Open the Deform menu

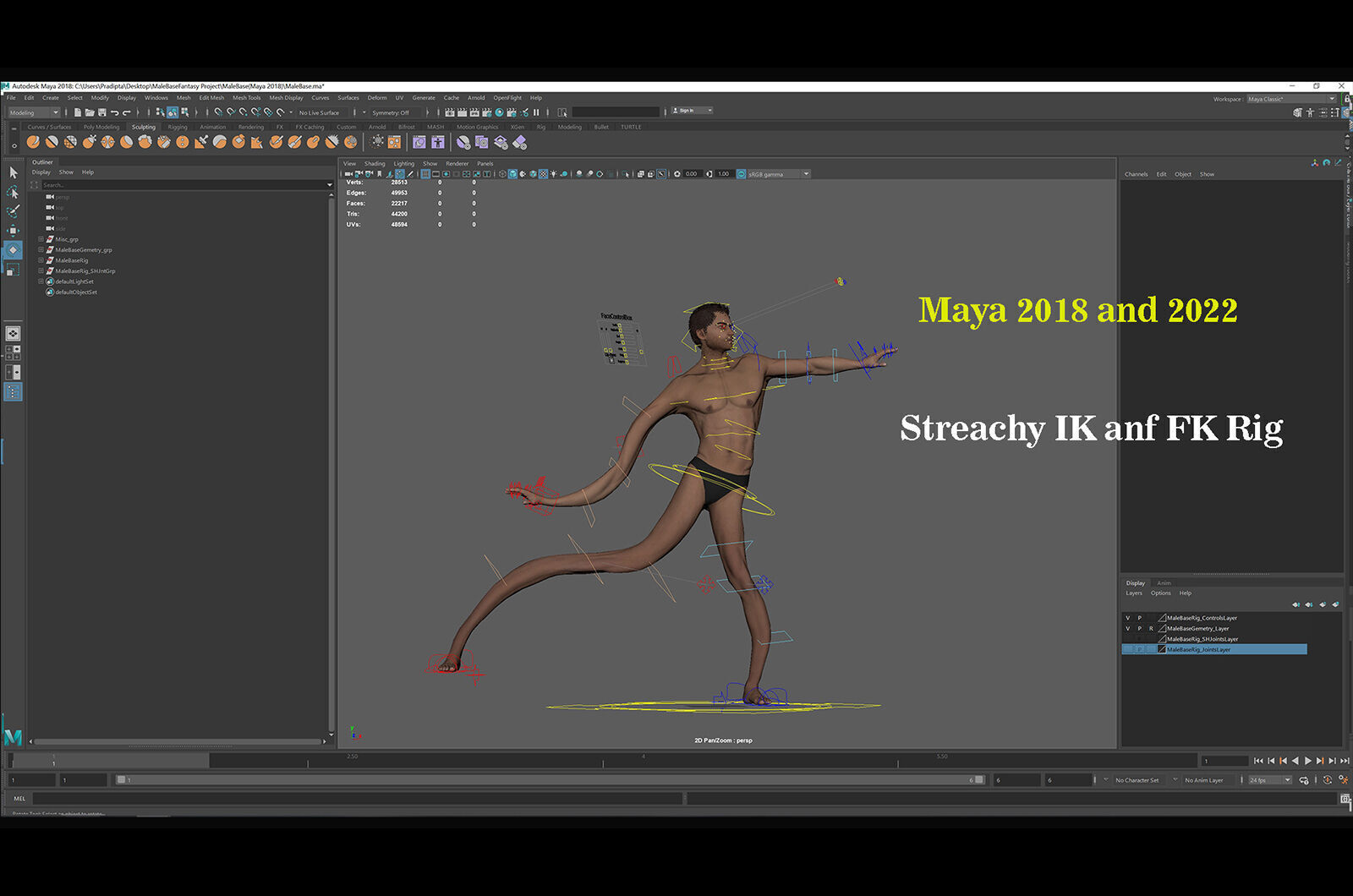tap(377, 98)
